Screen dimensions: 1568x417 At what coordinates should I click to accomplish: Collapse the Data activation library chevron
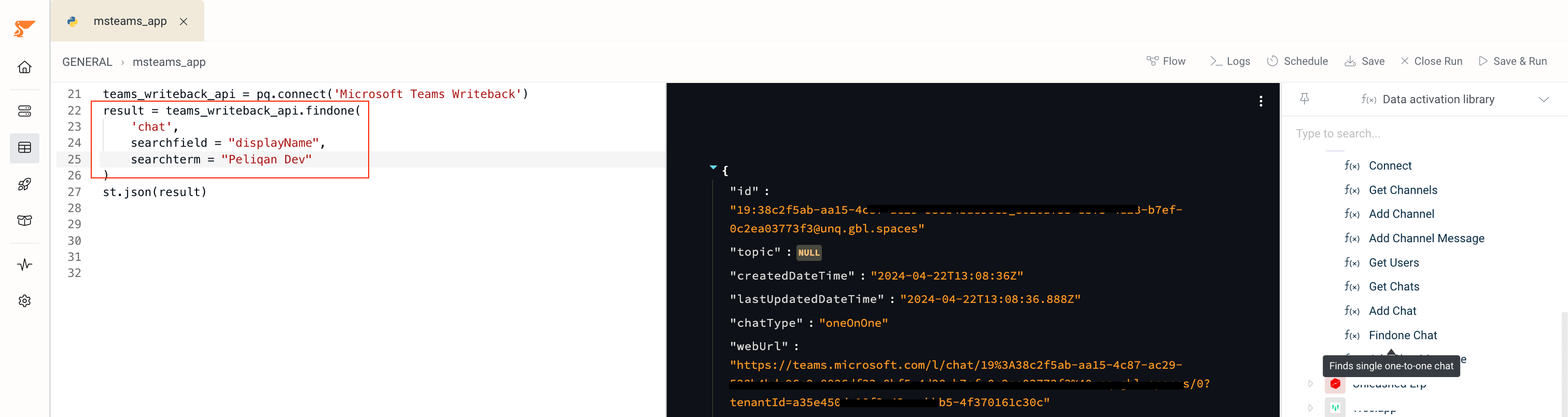(x=1543, y=99)
